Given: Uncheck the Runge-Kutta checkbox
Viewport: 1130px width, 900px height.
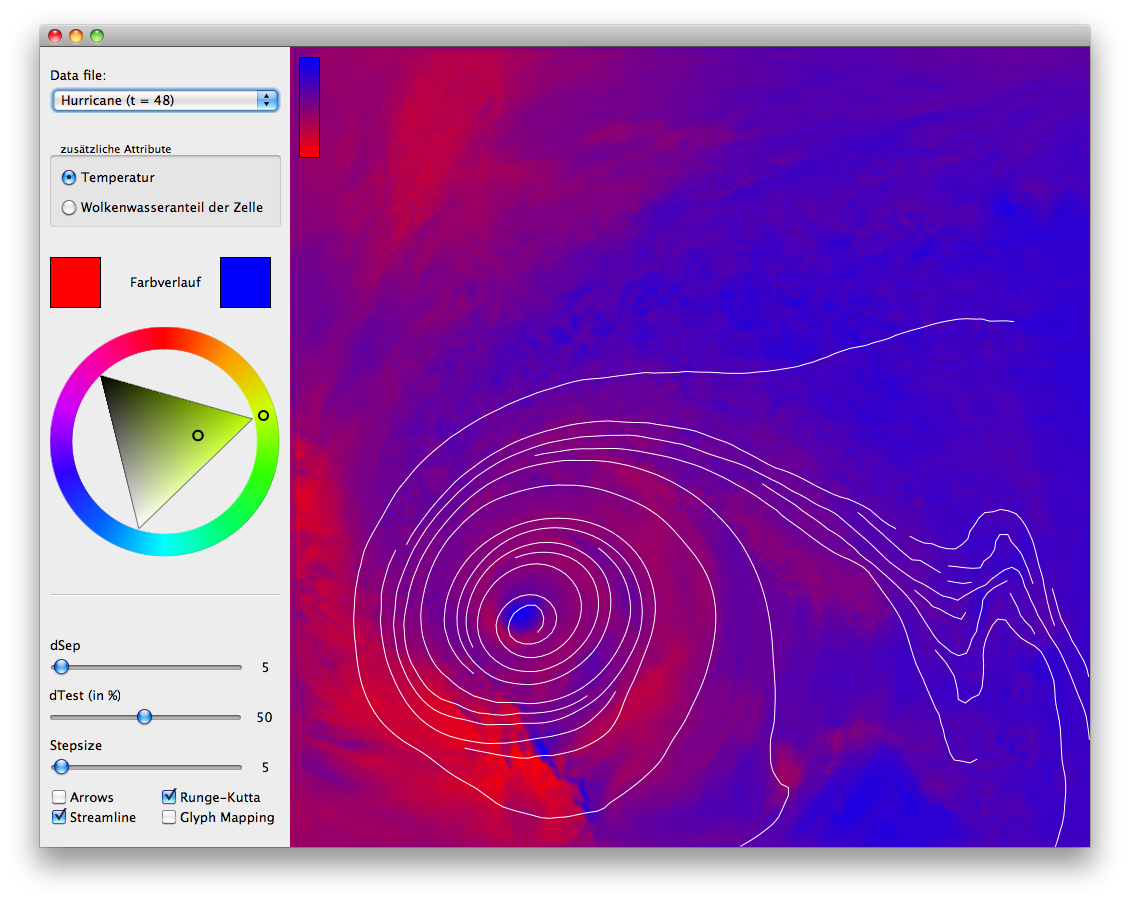Looking at the screenshot, I should (x=169, y=798).
